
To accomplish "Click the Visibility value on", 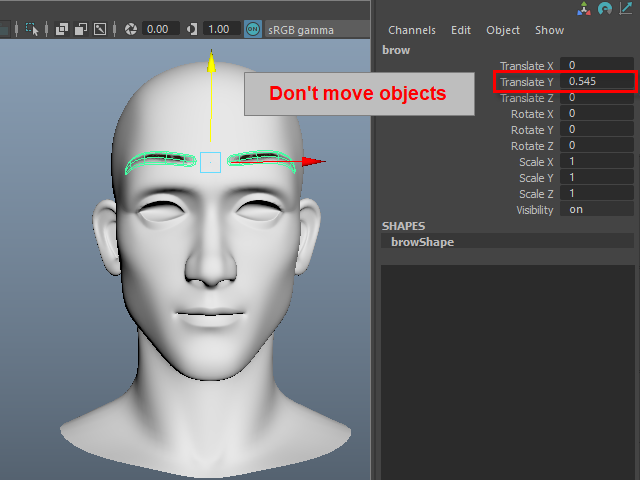I will click(x=597, y=209).
